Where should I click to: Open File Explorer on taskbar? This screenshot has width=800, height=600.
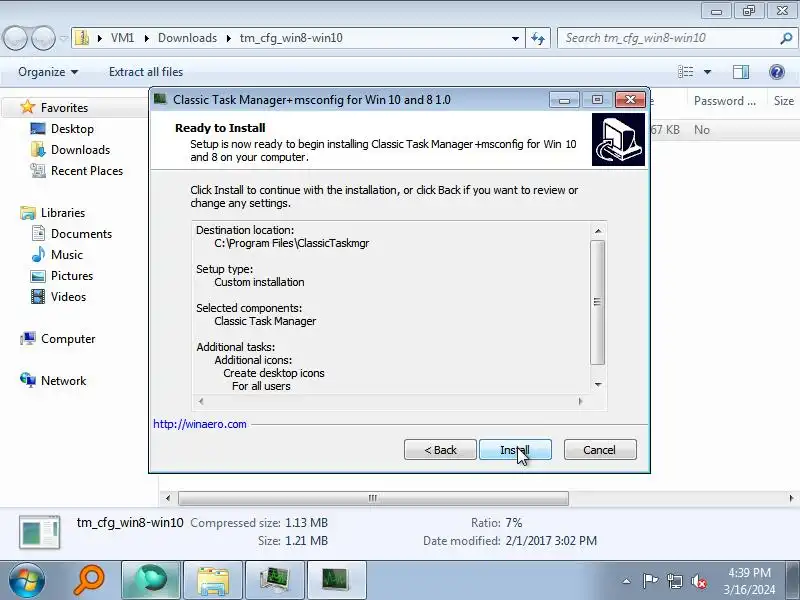tap(213, 580)
